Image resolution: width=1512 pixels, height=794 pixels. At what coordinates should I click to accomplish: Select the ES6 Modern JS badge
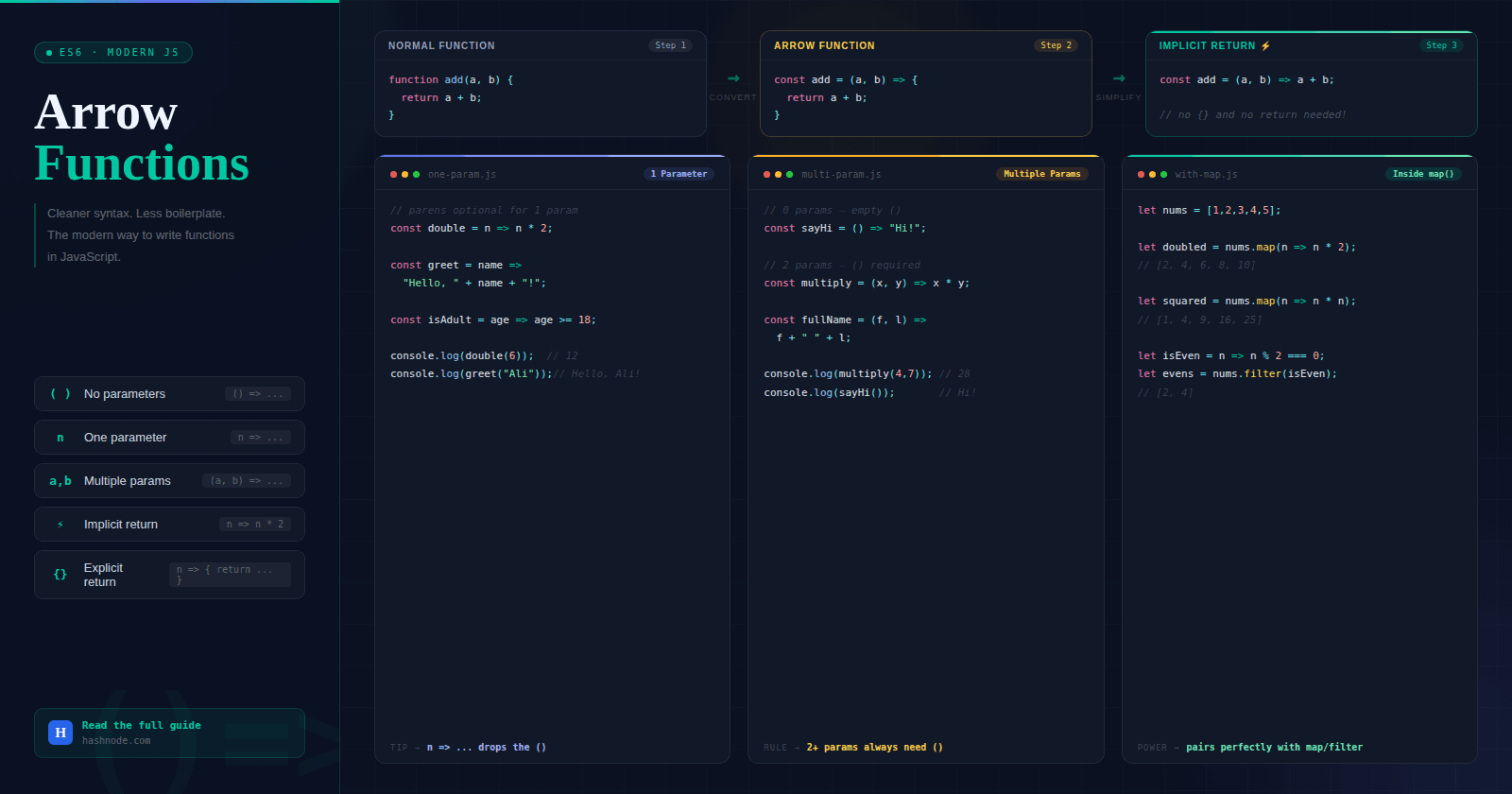coord(113,53)
